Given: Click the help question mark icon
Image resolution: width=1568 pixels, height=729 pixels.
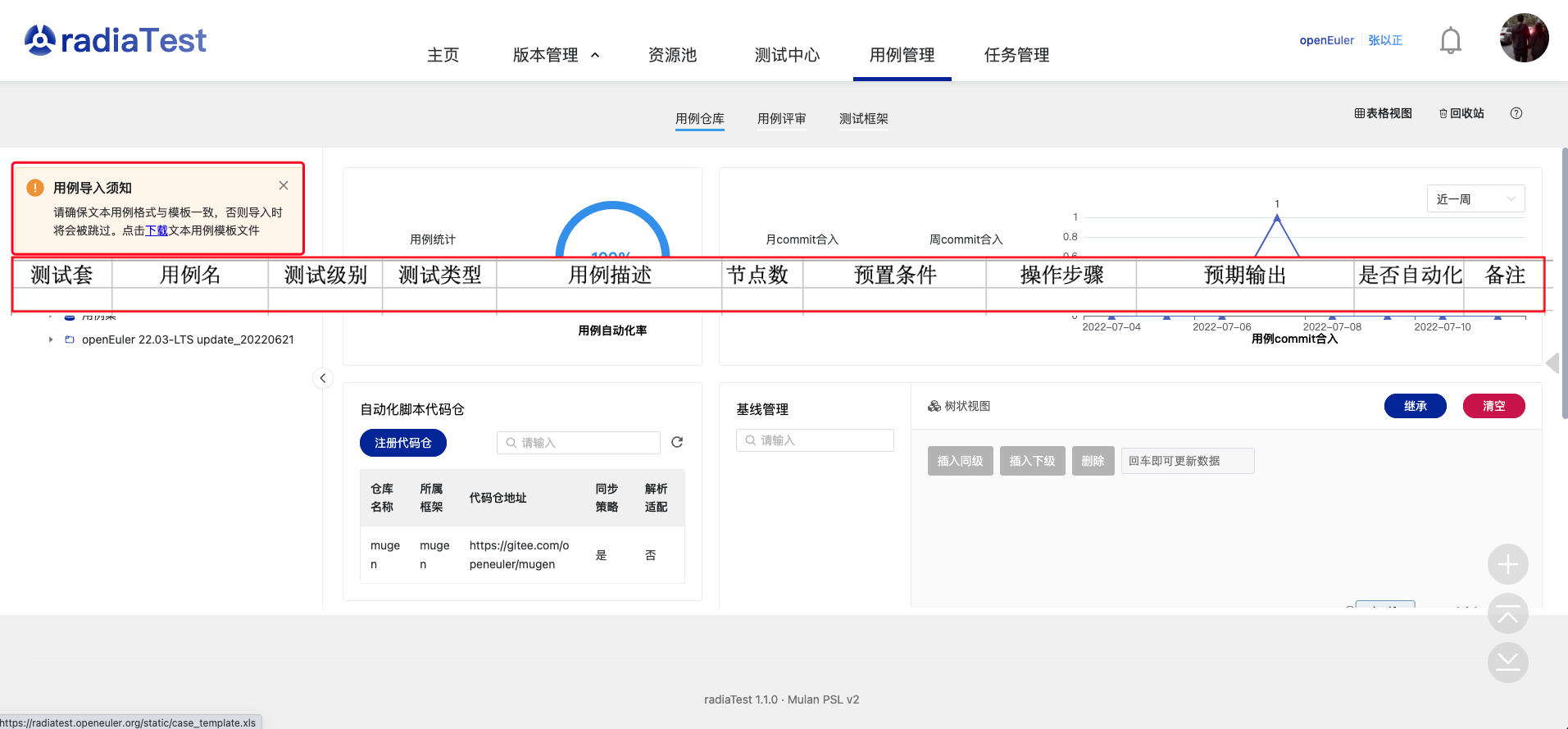Looking at the screenshot, I should click(1516, 114).
